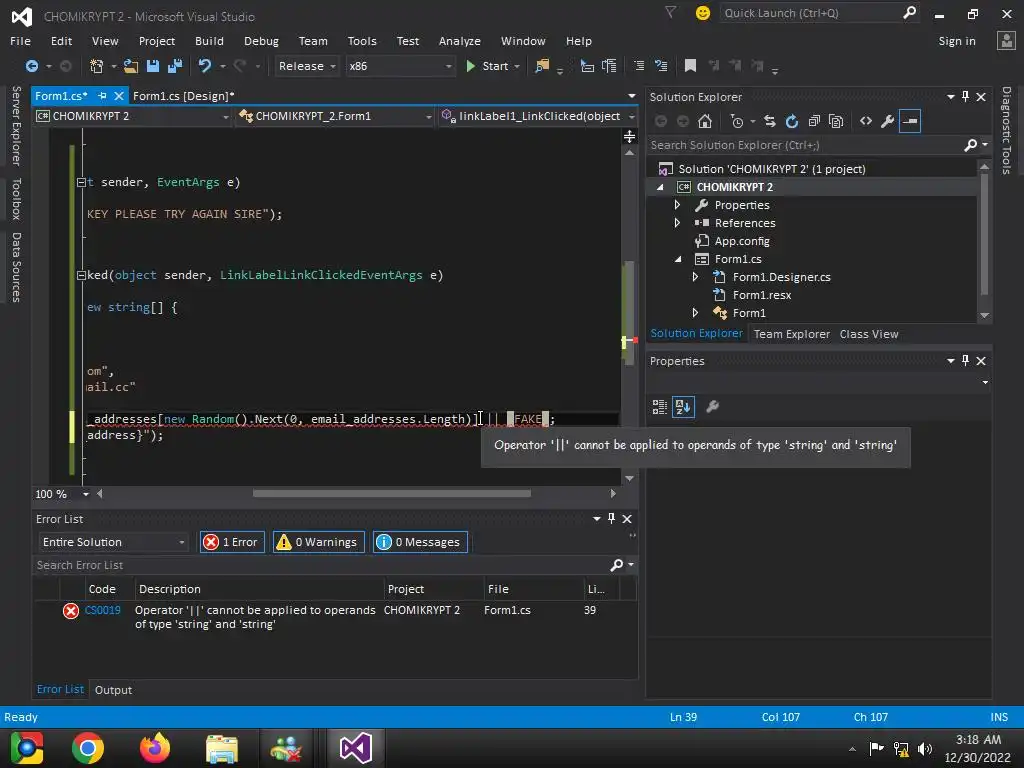Toggle the 0 Messages filter button
This screenshot has width=1024, height=768.
420,542
